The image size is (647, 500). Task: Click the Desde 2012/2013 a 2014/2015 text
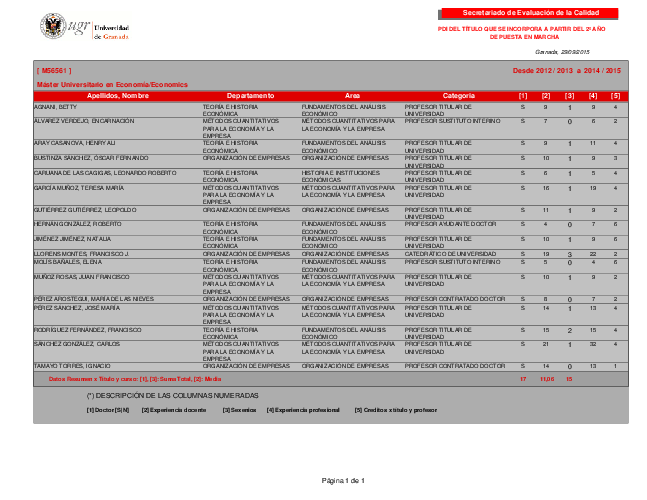(567, 71)
